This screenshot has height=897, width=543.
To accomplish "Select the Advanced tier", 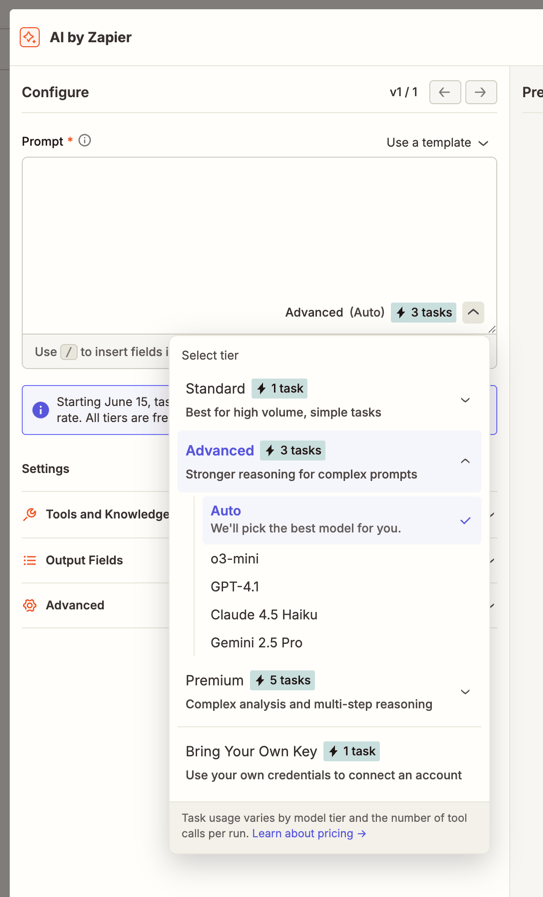I will tap(329, 461).
